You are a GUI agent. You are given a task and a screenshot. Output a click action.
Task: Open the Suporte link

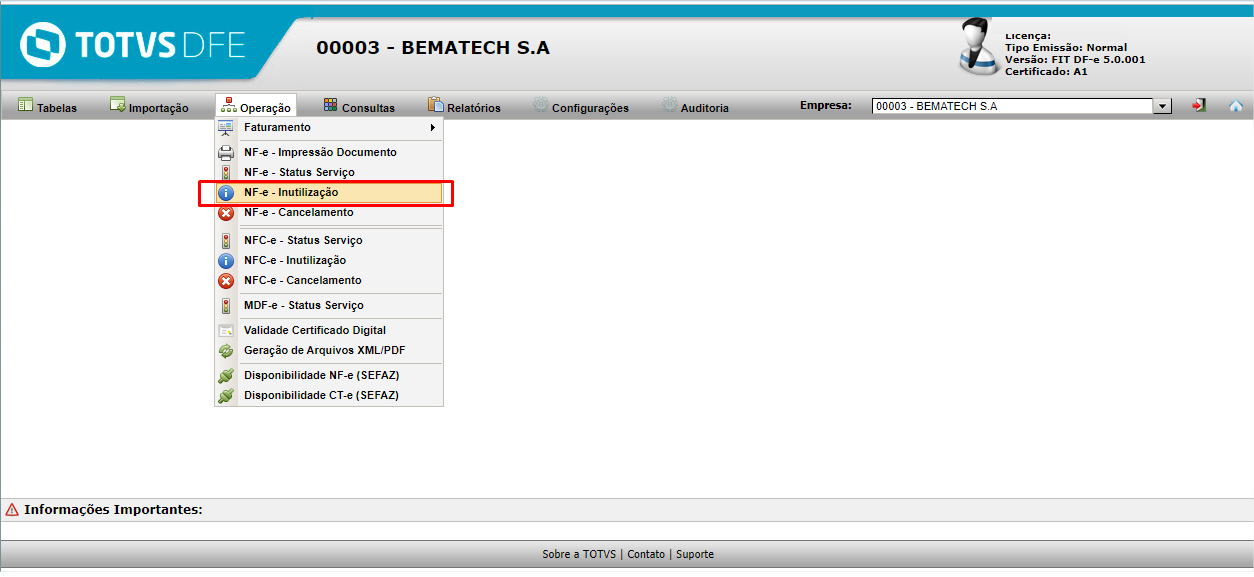(695, 554)
